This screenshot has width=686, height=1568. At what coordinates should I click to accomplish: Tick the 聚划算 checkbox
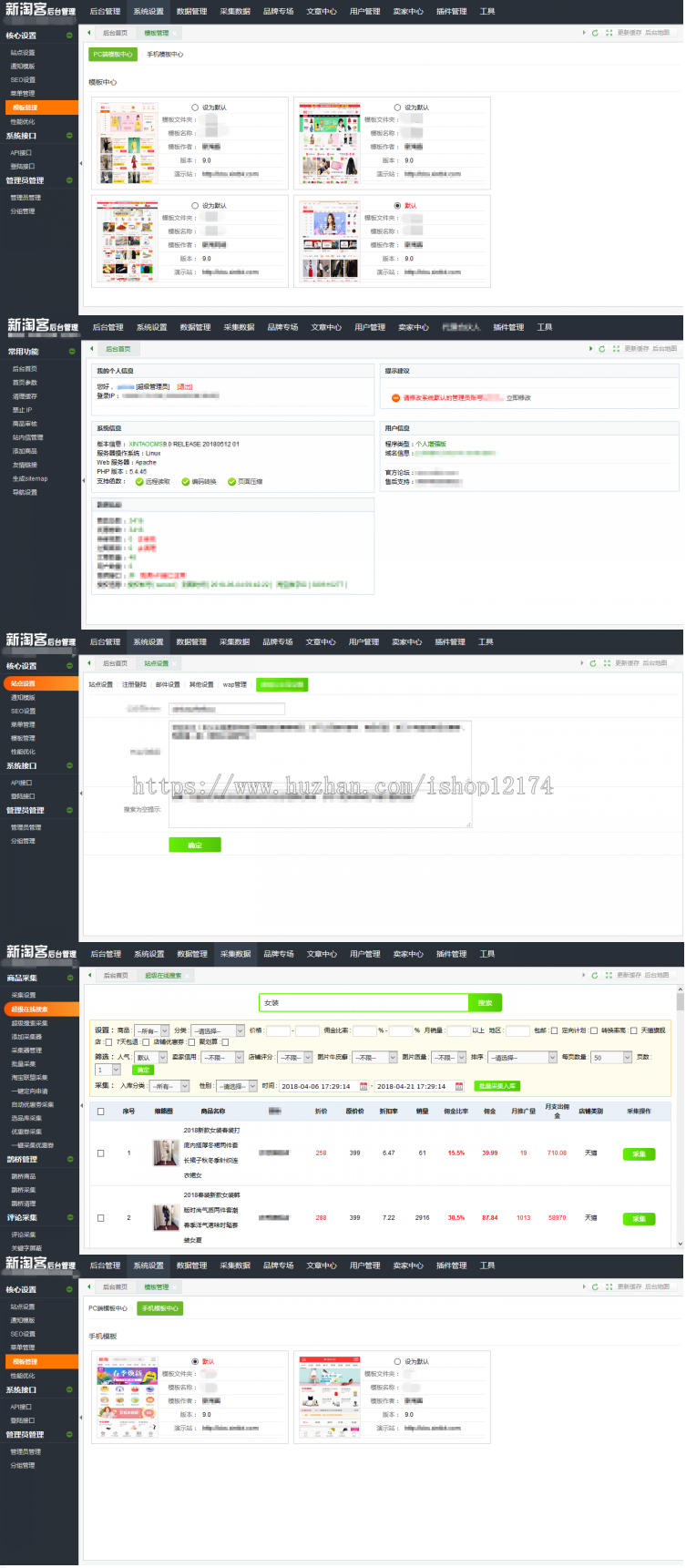tap(225, 1042)
